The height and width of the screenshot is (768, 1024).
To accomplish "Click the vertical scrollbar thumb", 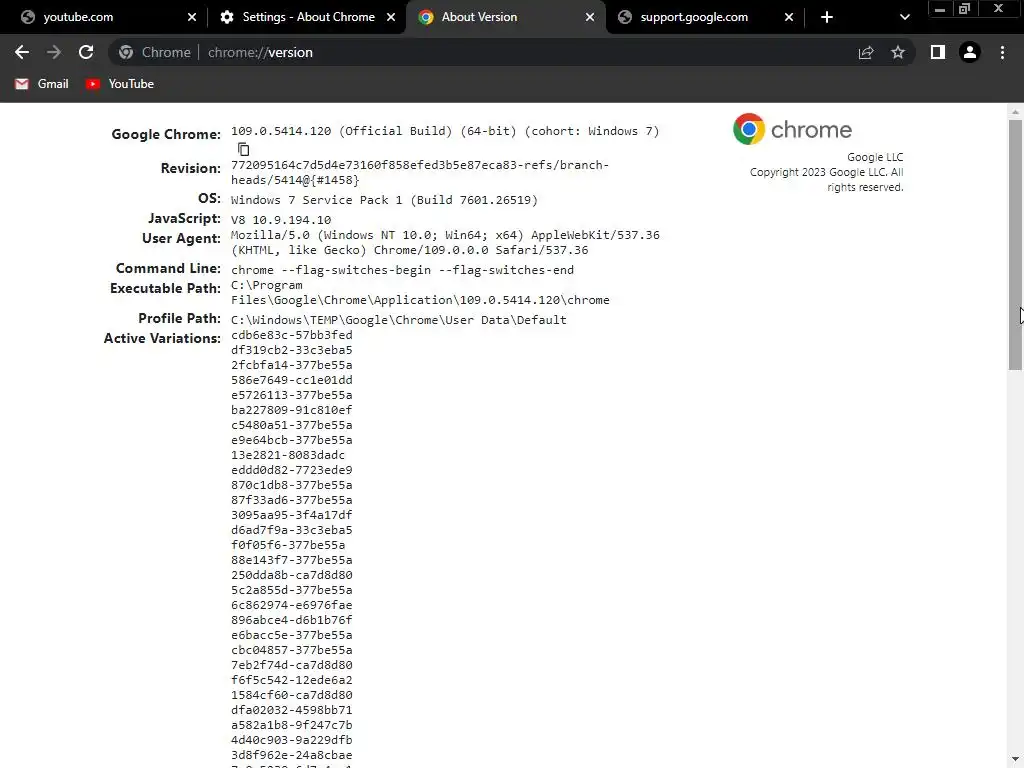I will [x=1015, y=245].
